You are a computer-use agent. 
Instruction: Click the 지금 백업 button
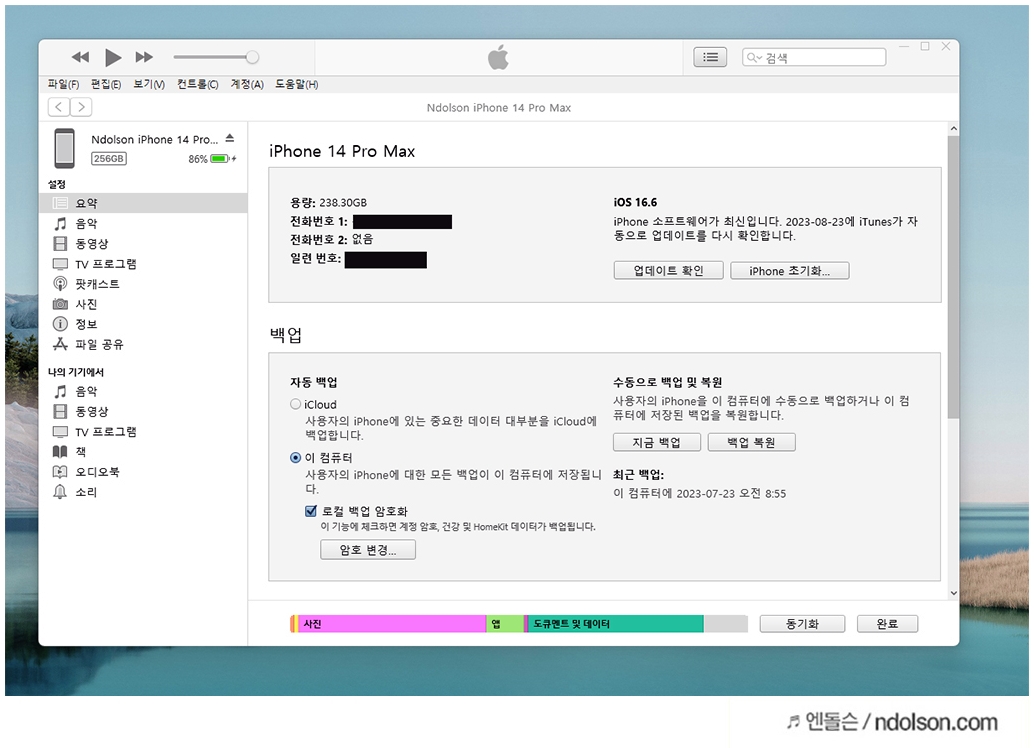(x=656, y=442)
